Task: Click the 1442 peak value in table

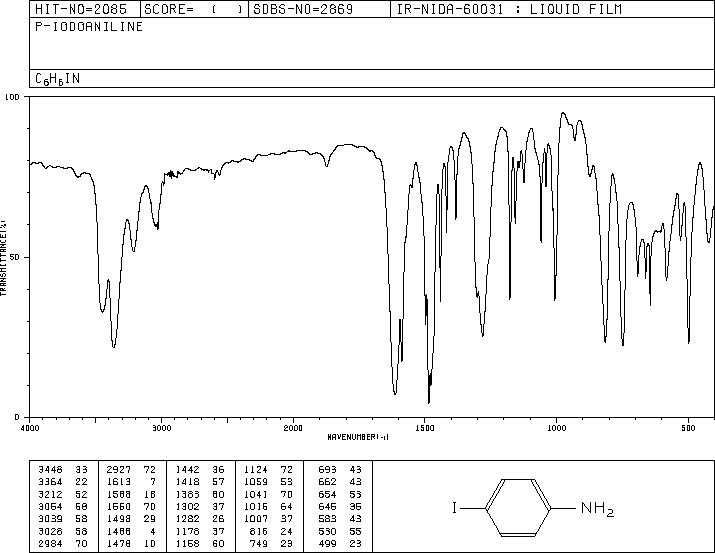Action: (187, 470)
